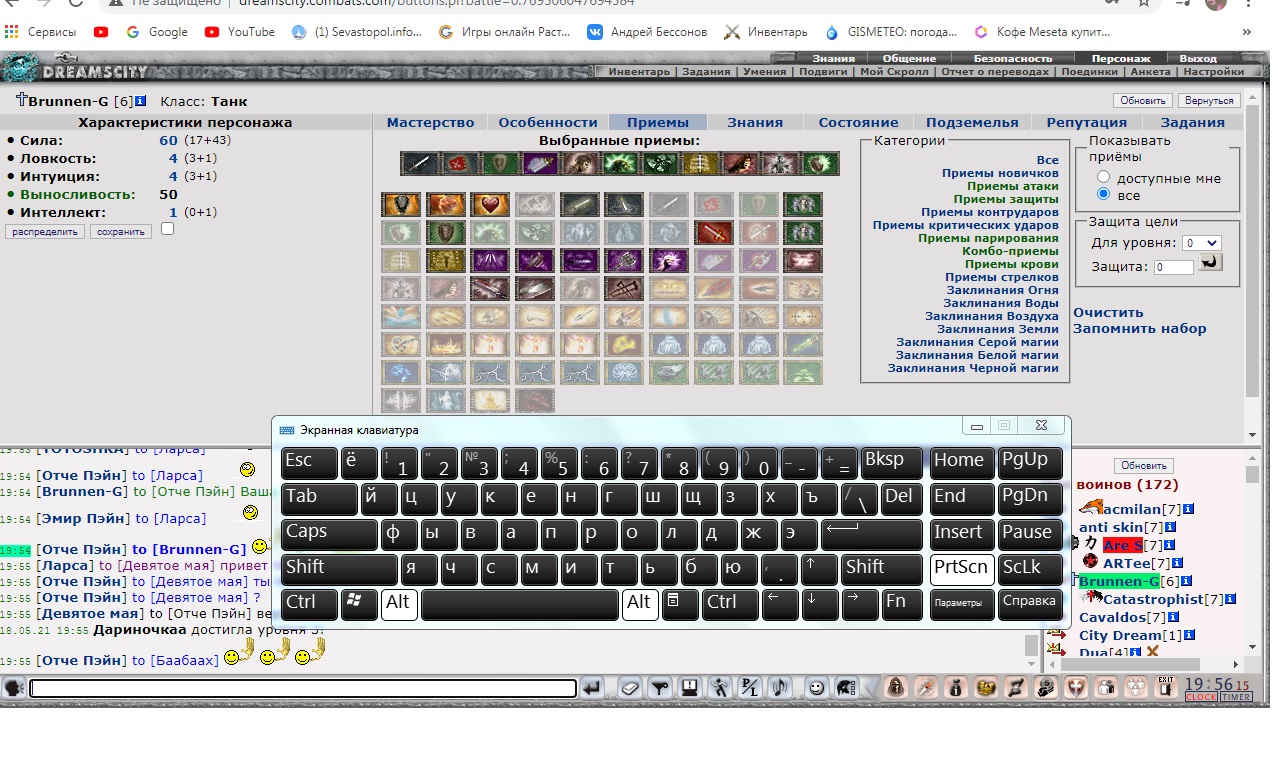
Task: Open the Репутация tab
Action: click(x=1086, y=122)
